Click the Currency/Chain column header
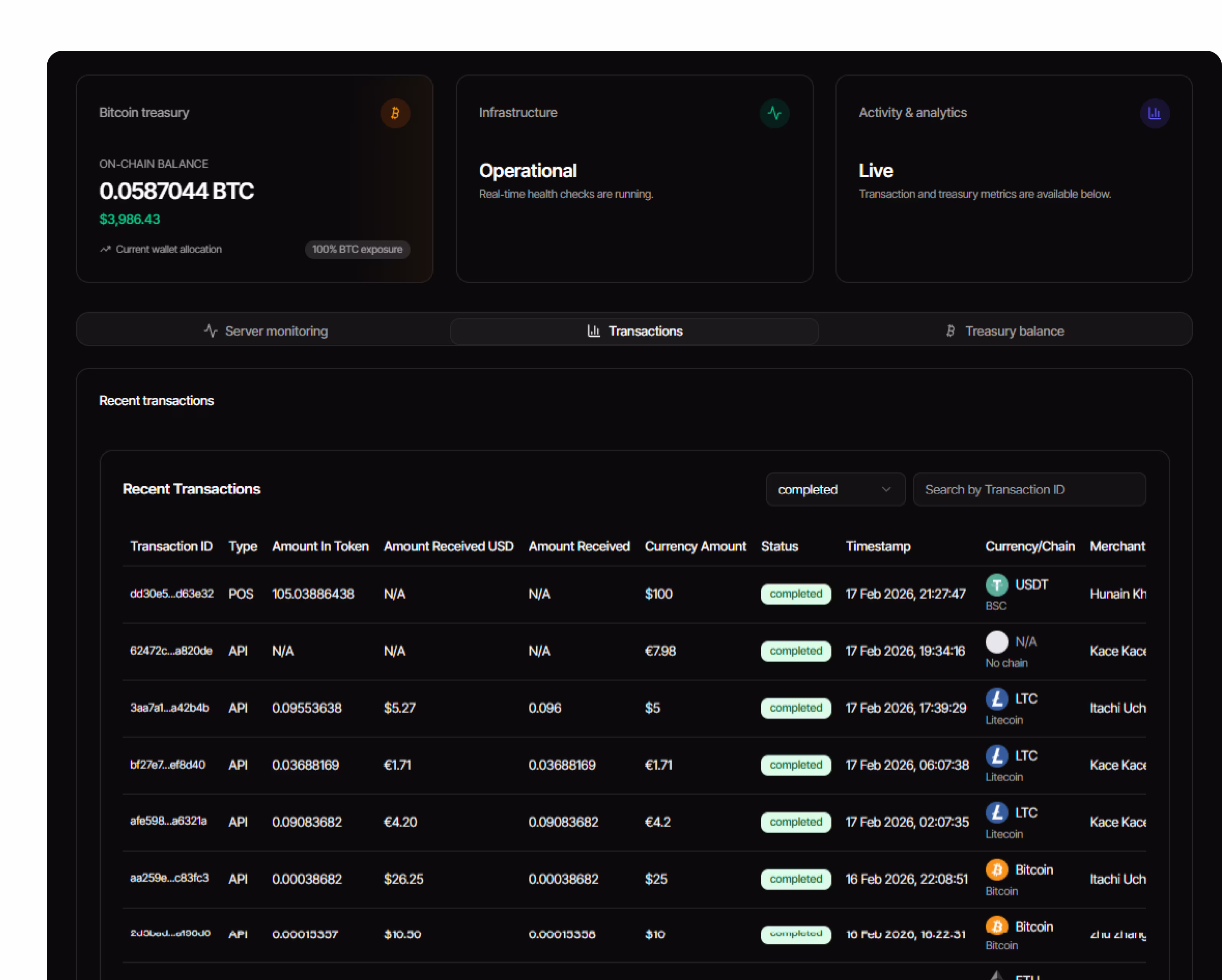 [x=1030, y=546]
